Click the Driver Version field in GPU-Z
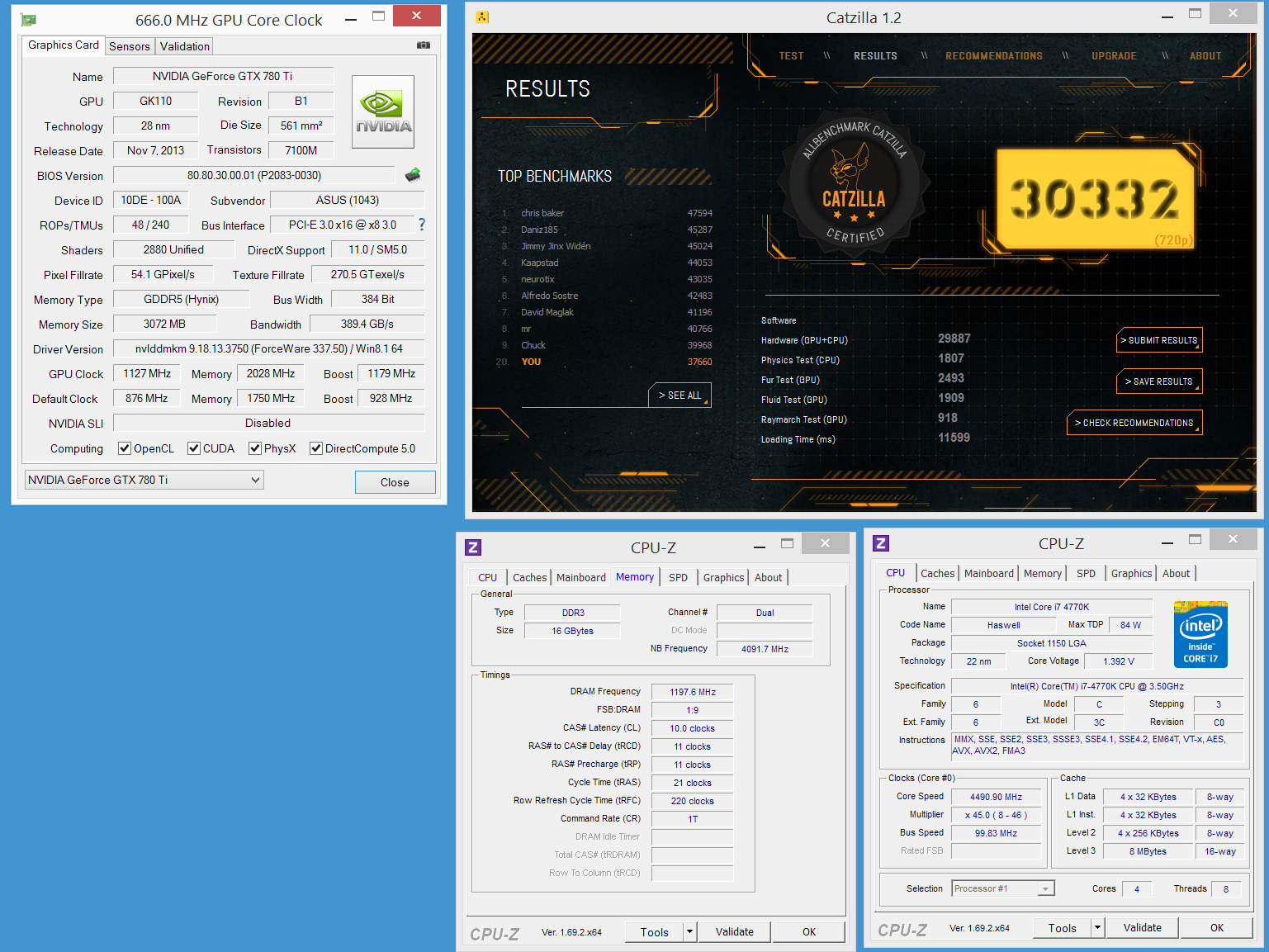Image resolution: width=1269 pixels, height=952 pixels. 268,348
